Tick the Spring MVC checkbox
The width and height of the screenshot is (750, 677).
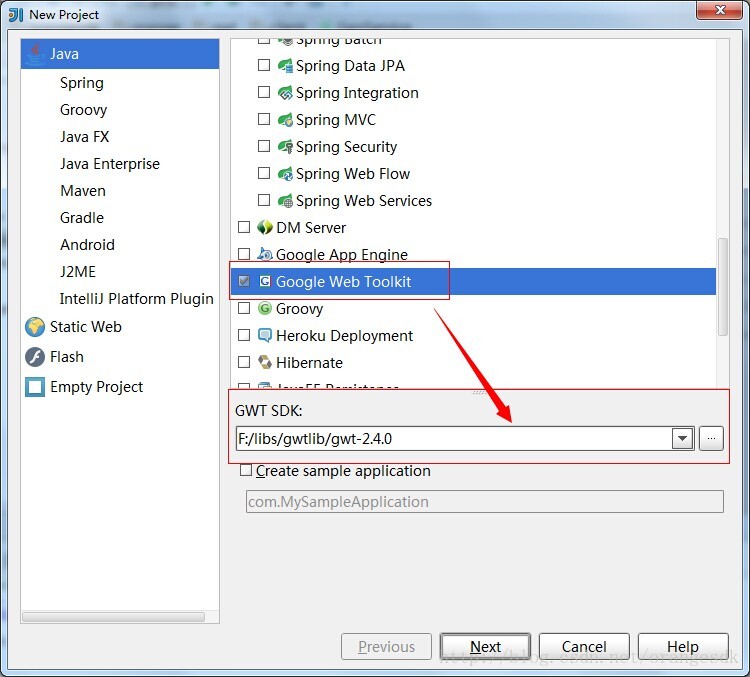click(264, 119)
